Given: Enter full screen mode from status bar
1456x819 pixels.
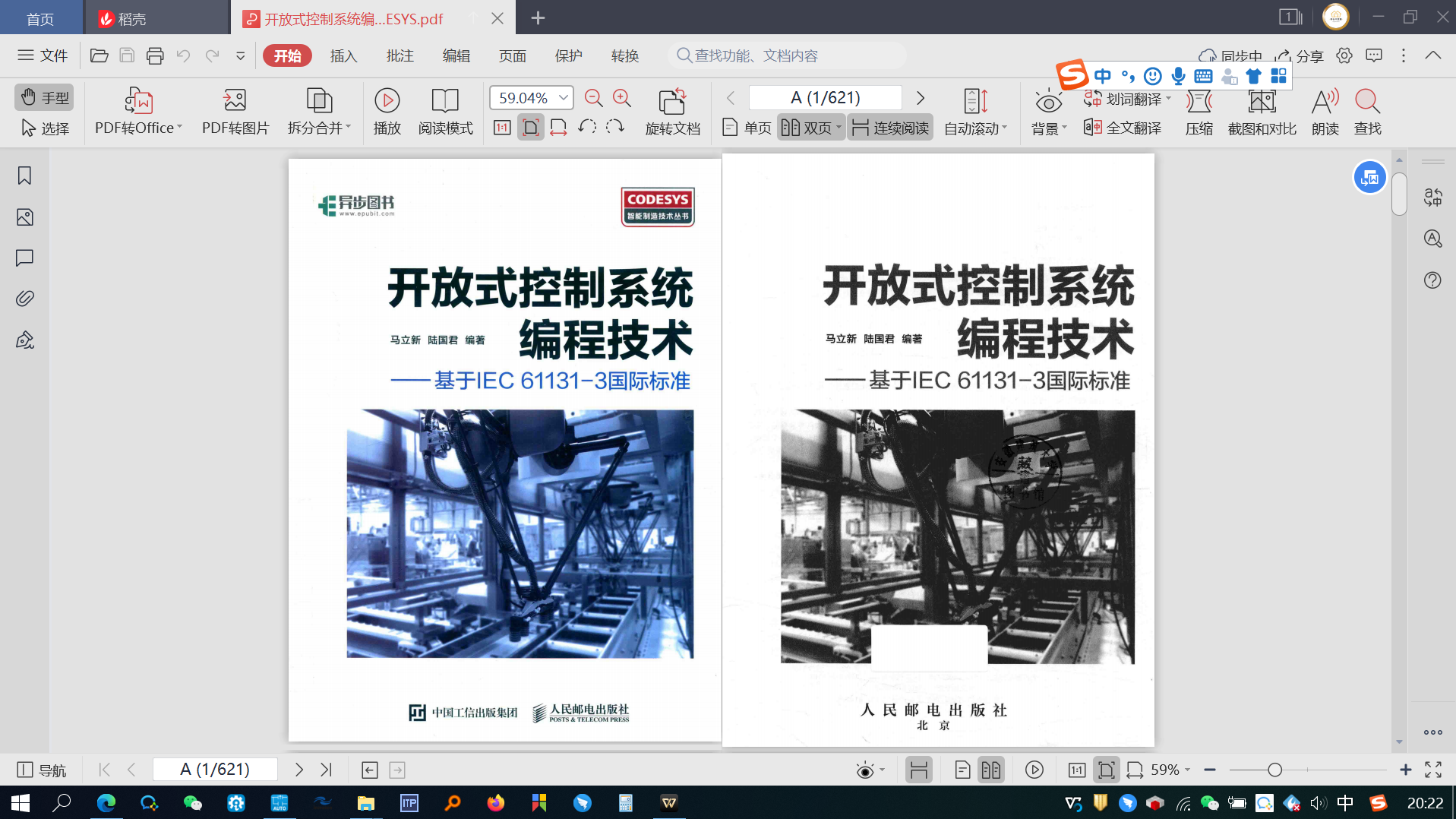Looking at the screenshot, I should (x=1433, y=770).
